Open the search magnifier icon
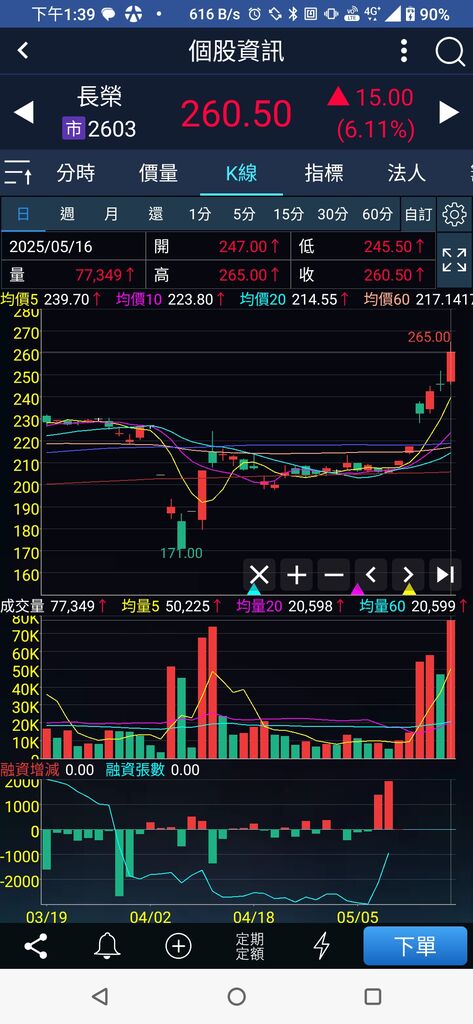 click(449, 51)
